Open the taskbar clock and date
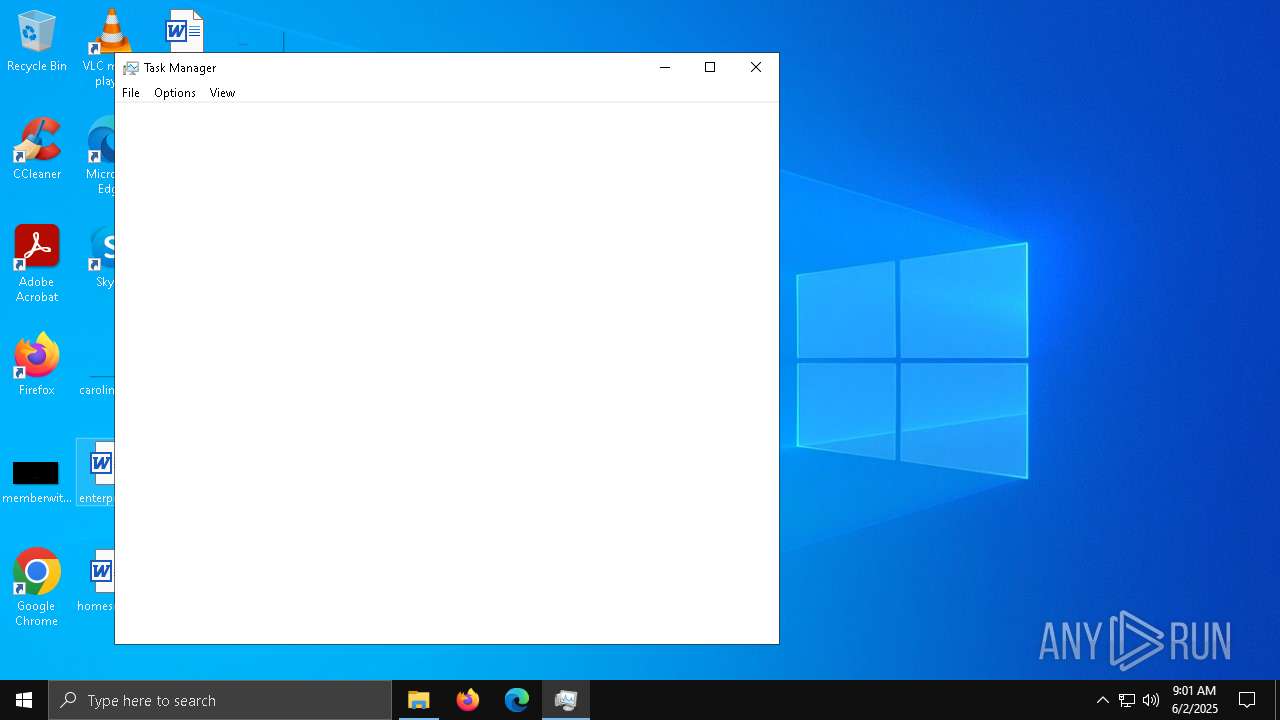This screenshot has width=1280, height=720. click(1195, 700)
